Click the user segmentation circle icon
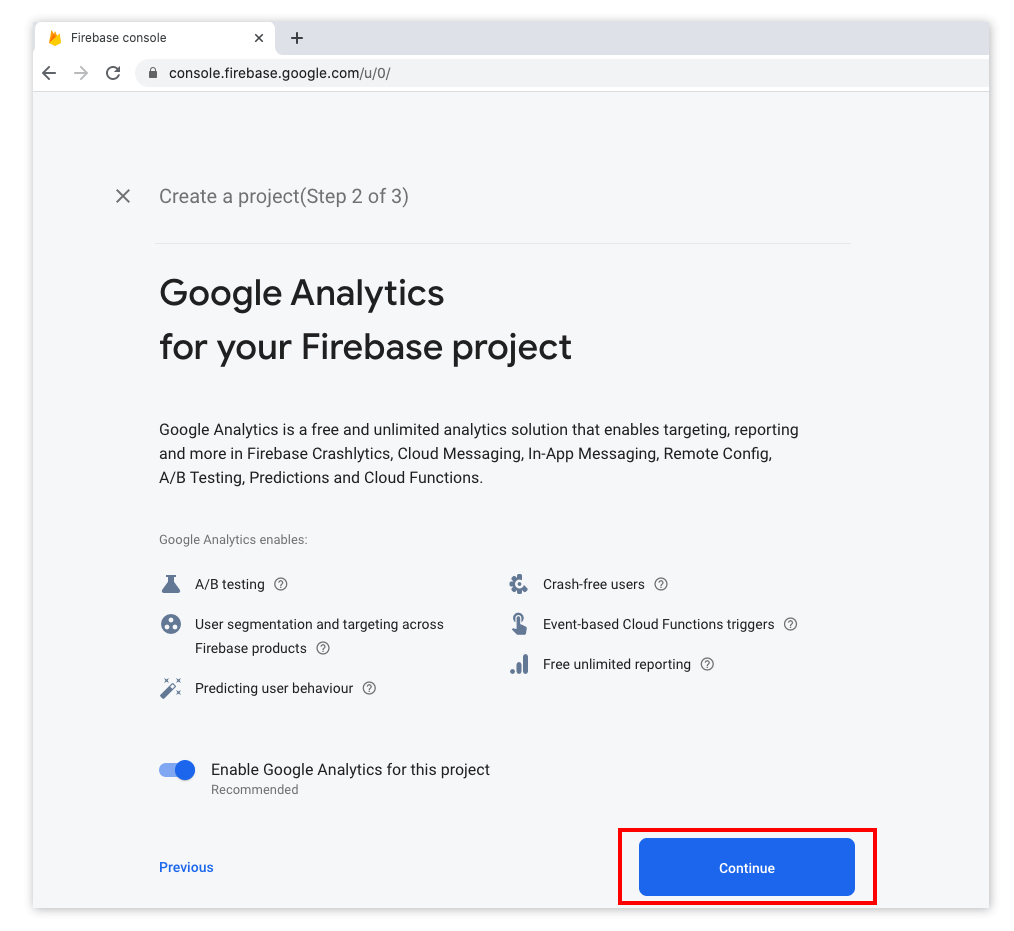Viewport: 1014px width, 931px height. [171, 625]
